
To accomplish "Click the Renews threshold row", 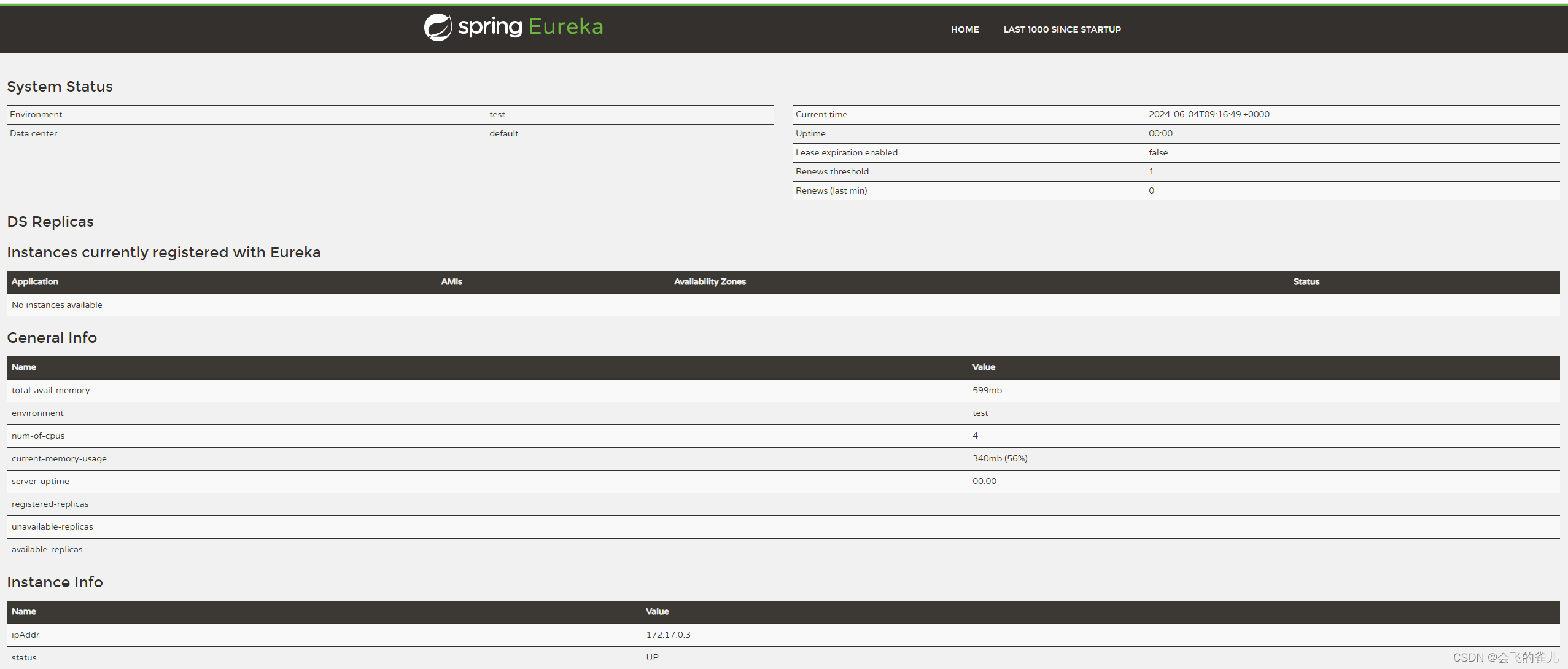I will click(x=832, y=172).
